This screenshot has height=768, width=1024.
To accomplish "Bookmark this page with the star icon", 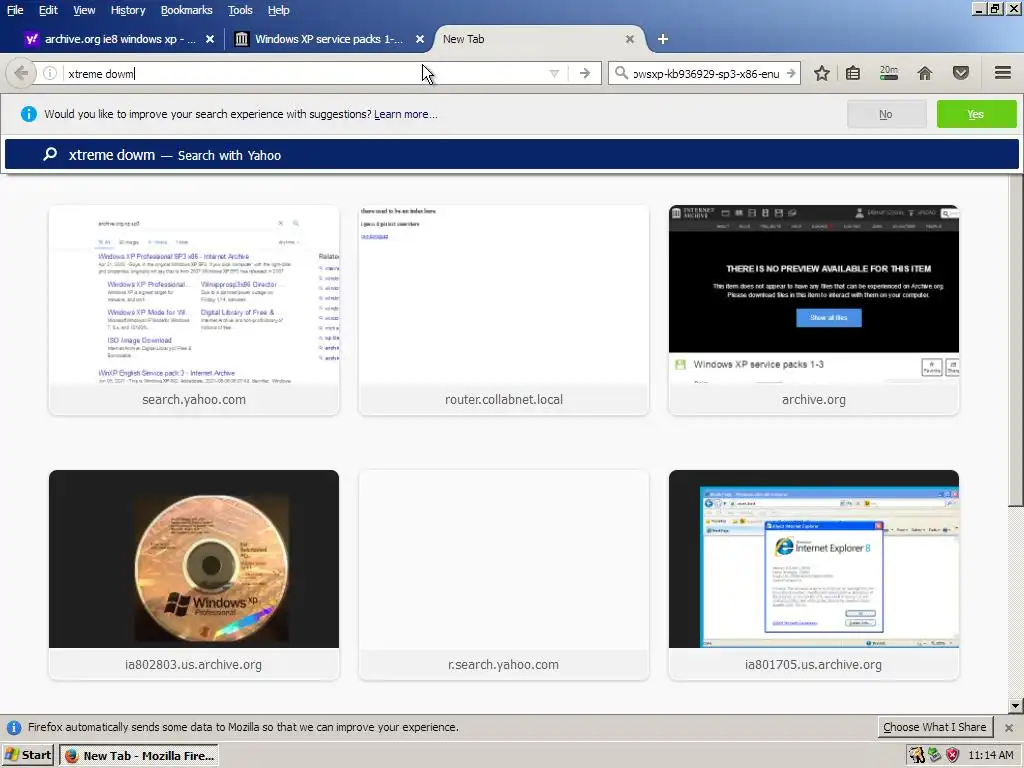I will 822,73.
